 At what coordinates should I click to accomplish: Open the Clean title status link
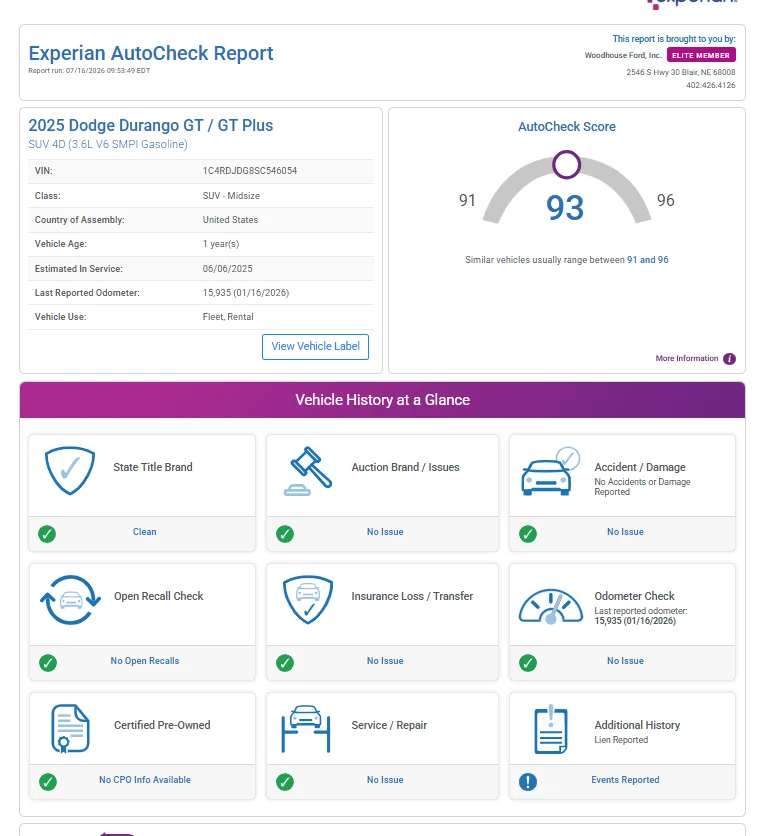[145, 532]
